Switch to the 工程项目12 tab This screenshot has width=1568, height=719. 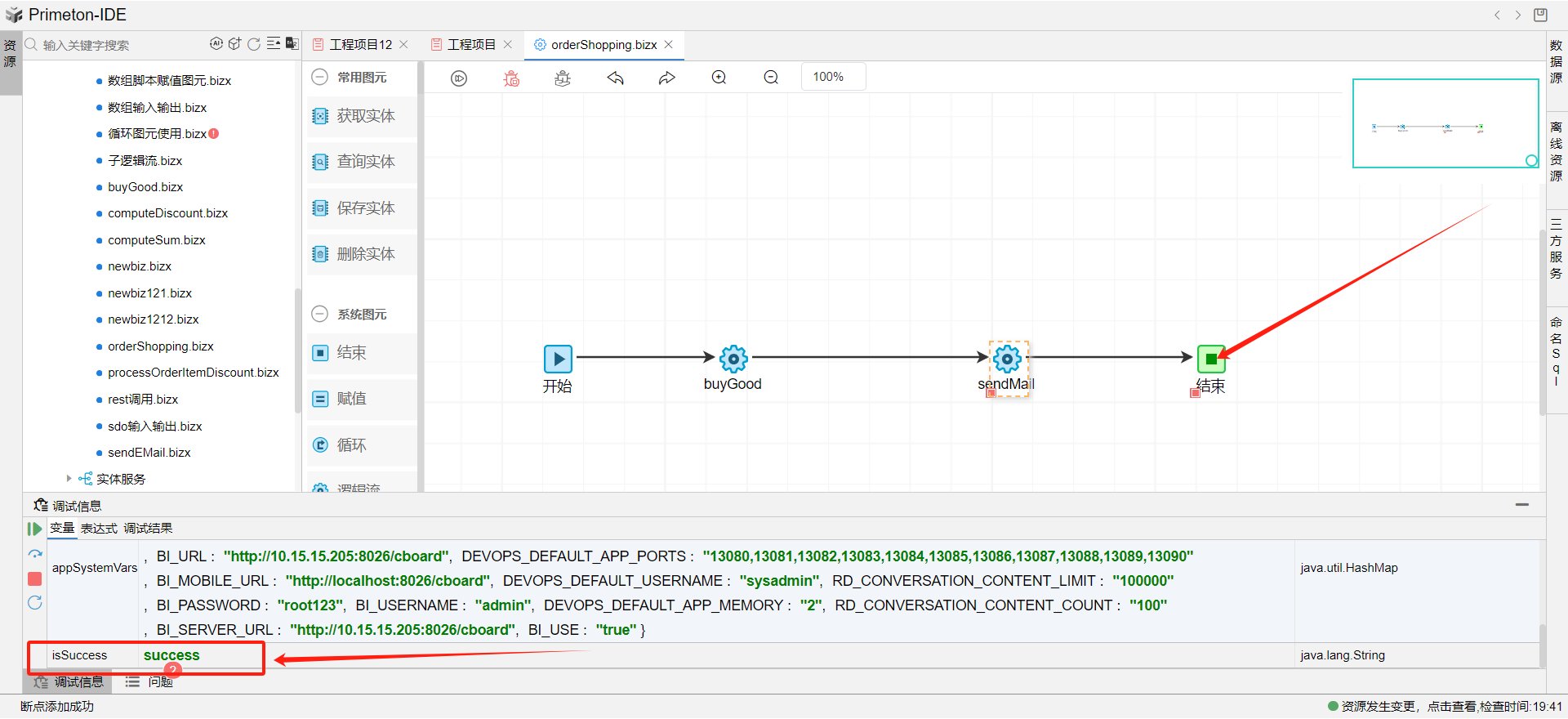click(x=360, y=44)
